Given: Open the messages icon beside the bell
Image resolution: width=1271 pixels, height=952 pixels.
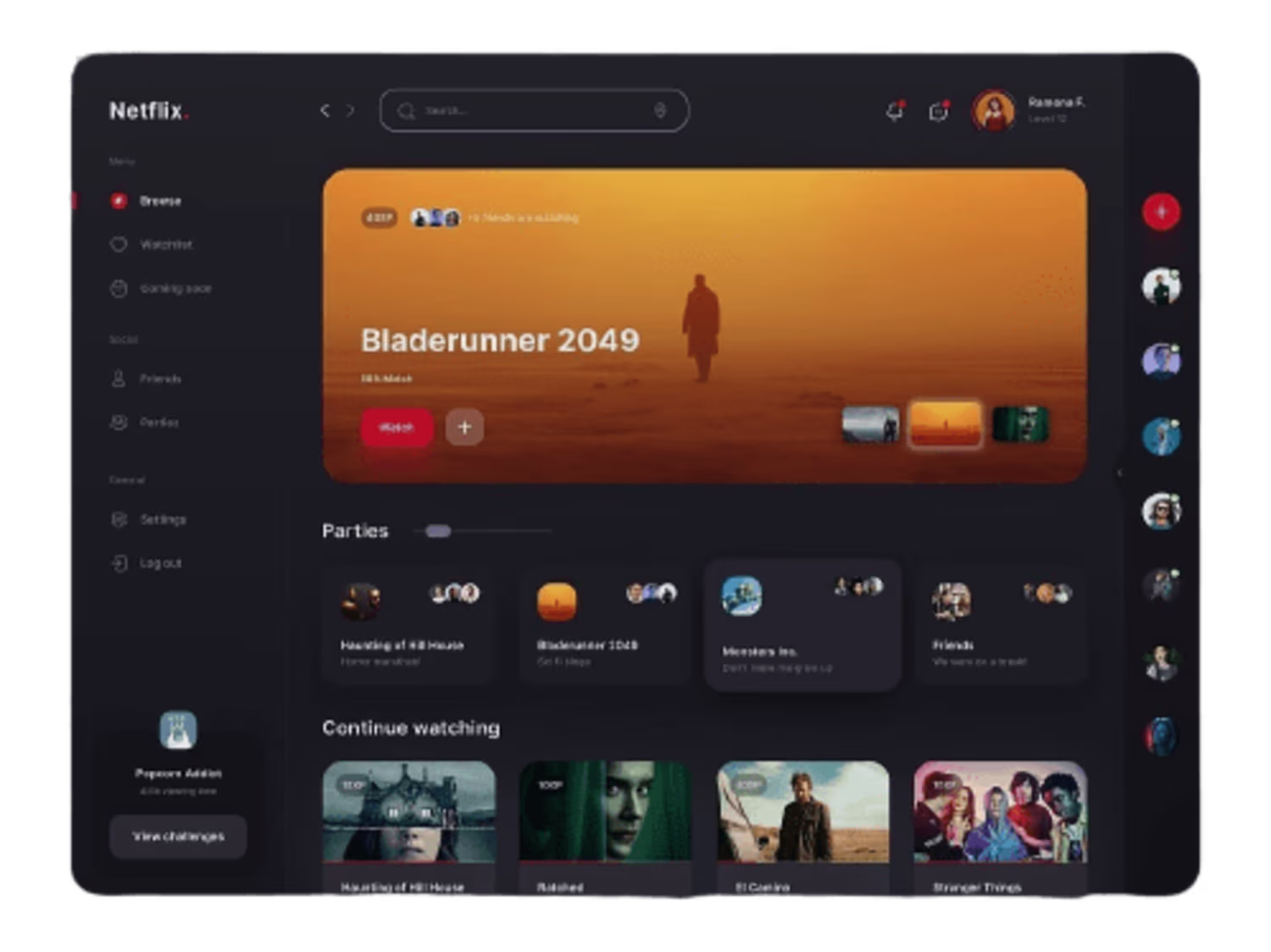Looking at the screenshot, I should (939, 111).
